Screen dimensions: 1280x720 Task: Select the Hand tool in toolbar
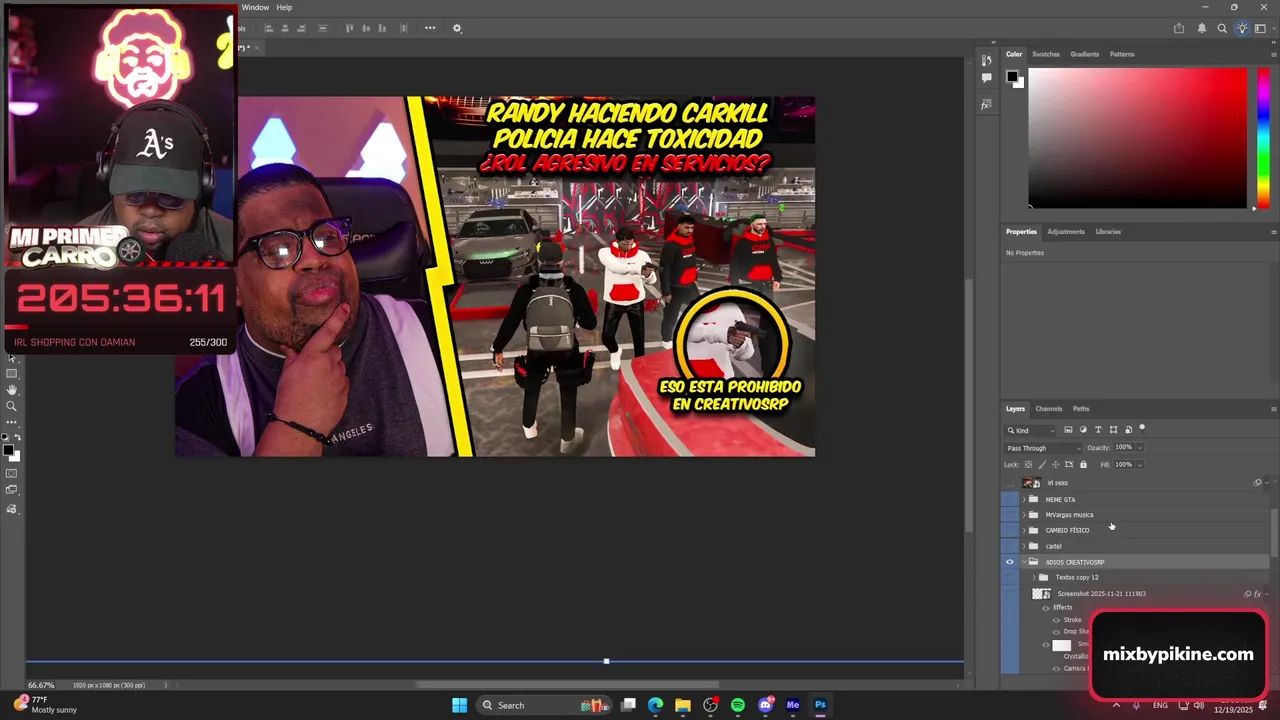[12, 390]
